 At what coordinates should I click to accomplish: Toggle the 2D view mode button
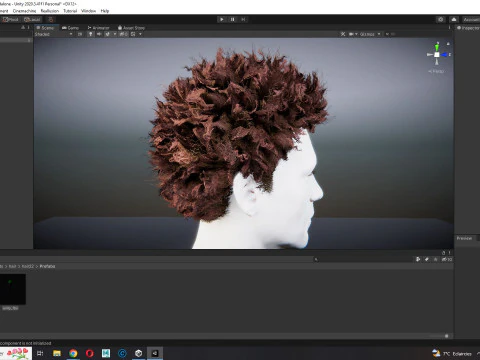[x=80, y=34]
